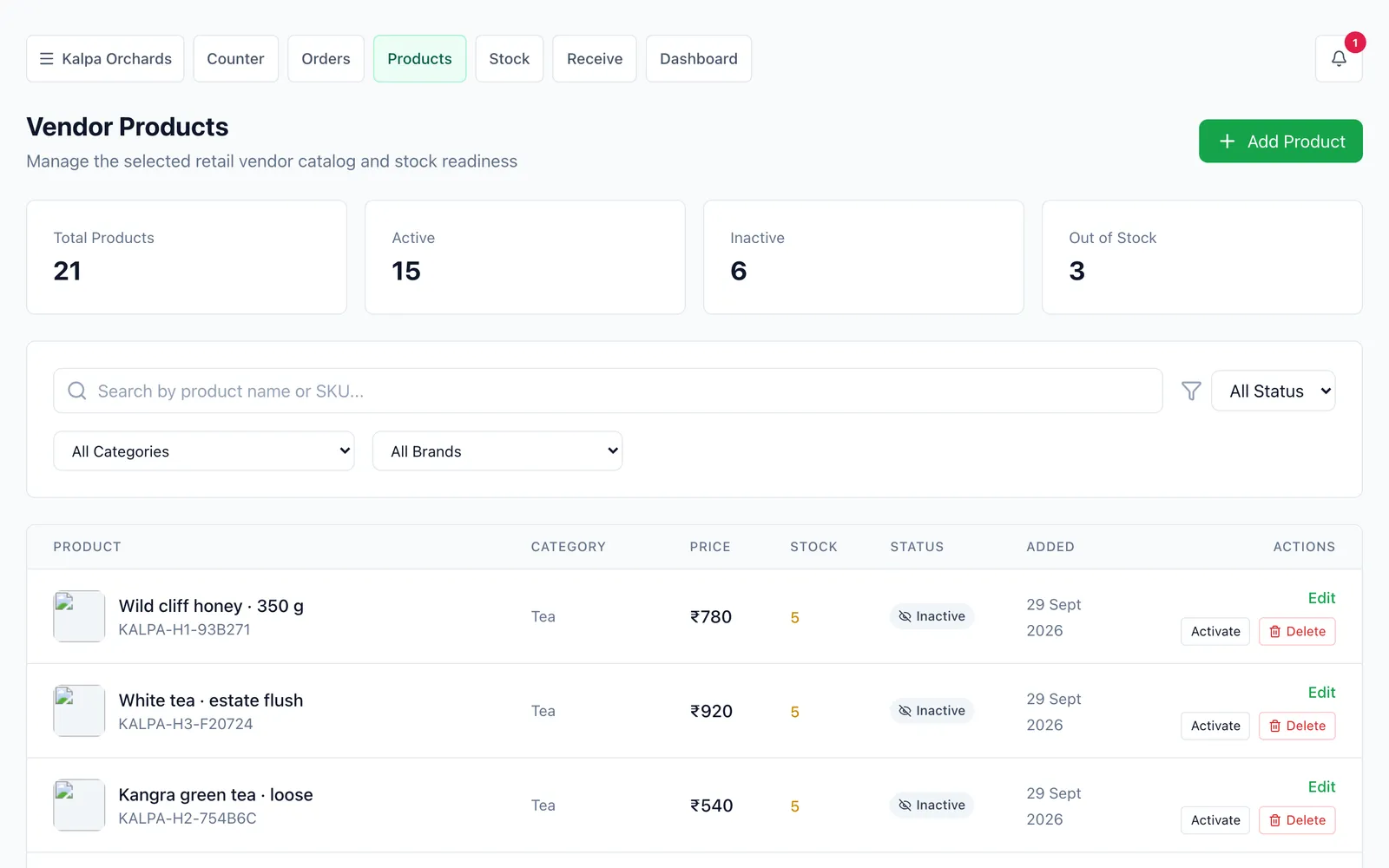The height and width of the screenshot is (868, 1389).
Task: Open the Receive tab
Action: coord(595,58)
